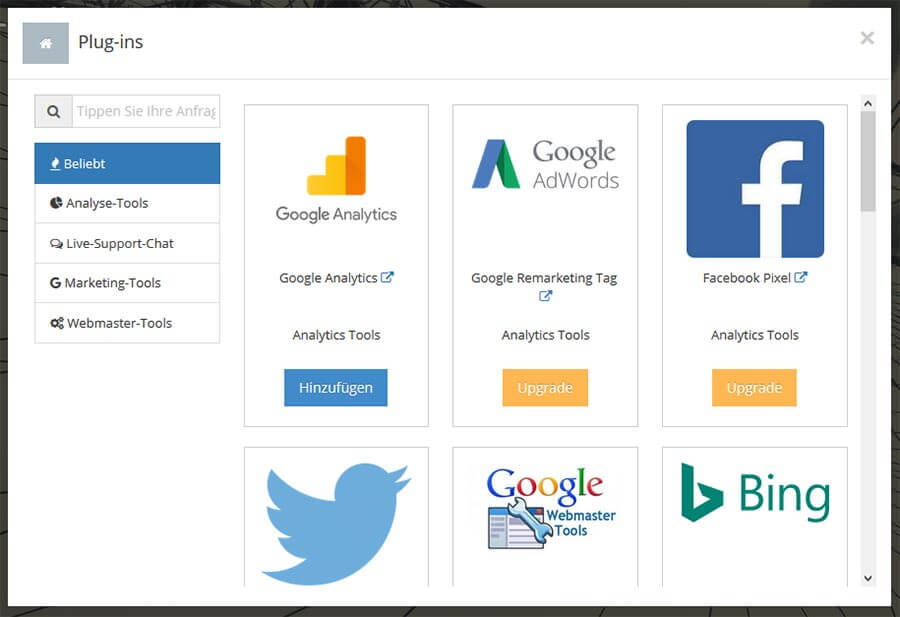Click Upgrade under Facebook Pixel
This screenshot has width=900, height=617.
[x=754, y=388]
